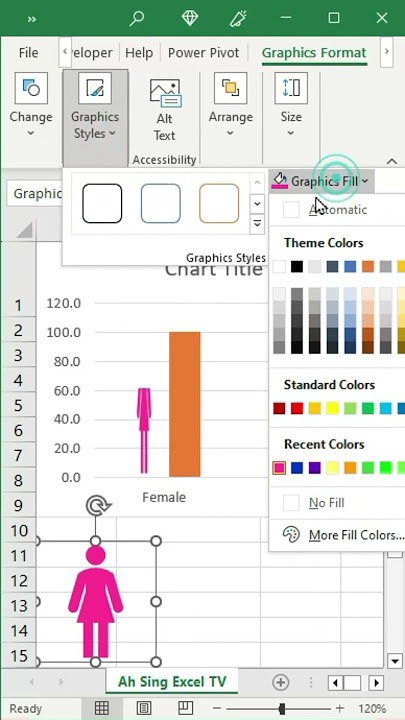Add a new sheet with plus icon
Viewport: 405px width, 720px height.
point(281,682)
